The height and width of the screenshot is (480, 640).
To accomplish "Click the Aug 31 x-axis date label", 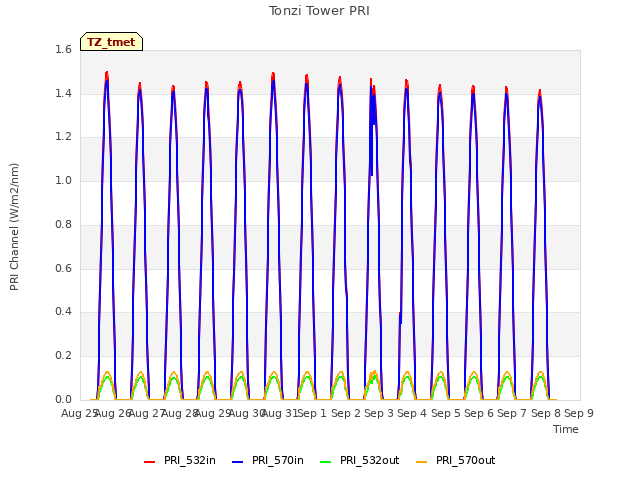I will [x=280, y=413].
